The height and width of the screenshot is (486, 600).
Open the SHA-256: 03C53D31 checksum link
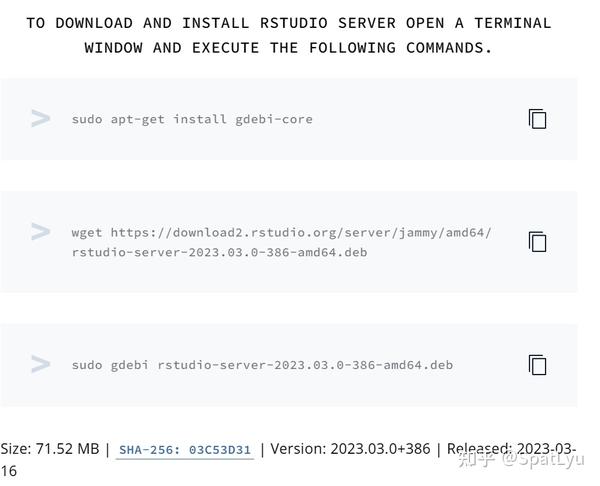pyautogui.click(x=185, y=450)
